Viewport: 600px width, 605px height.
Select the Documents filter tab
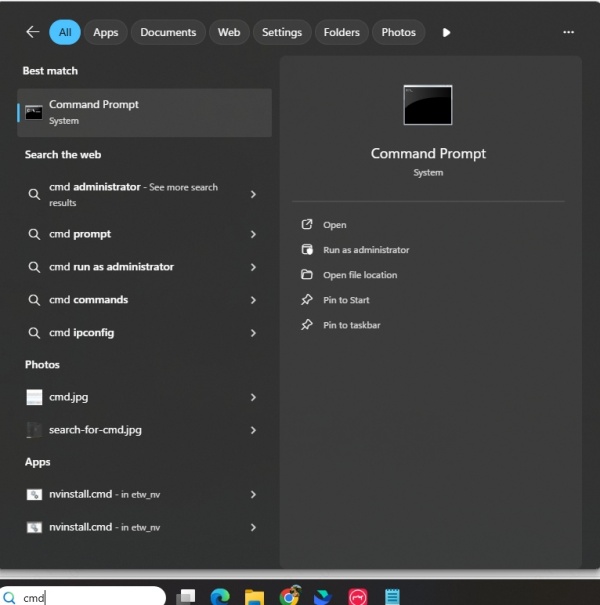(x=168, y=32)
